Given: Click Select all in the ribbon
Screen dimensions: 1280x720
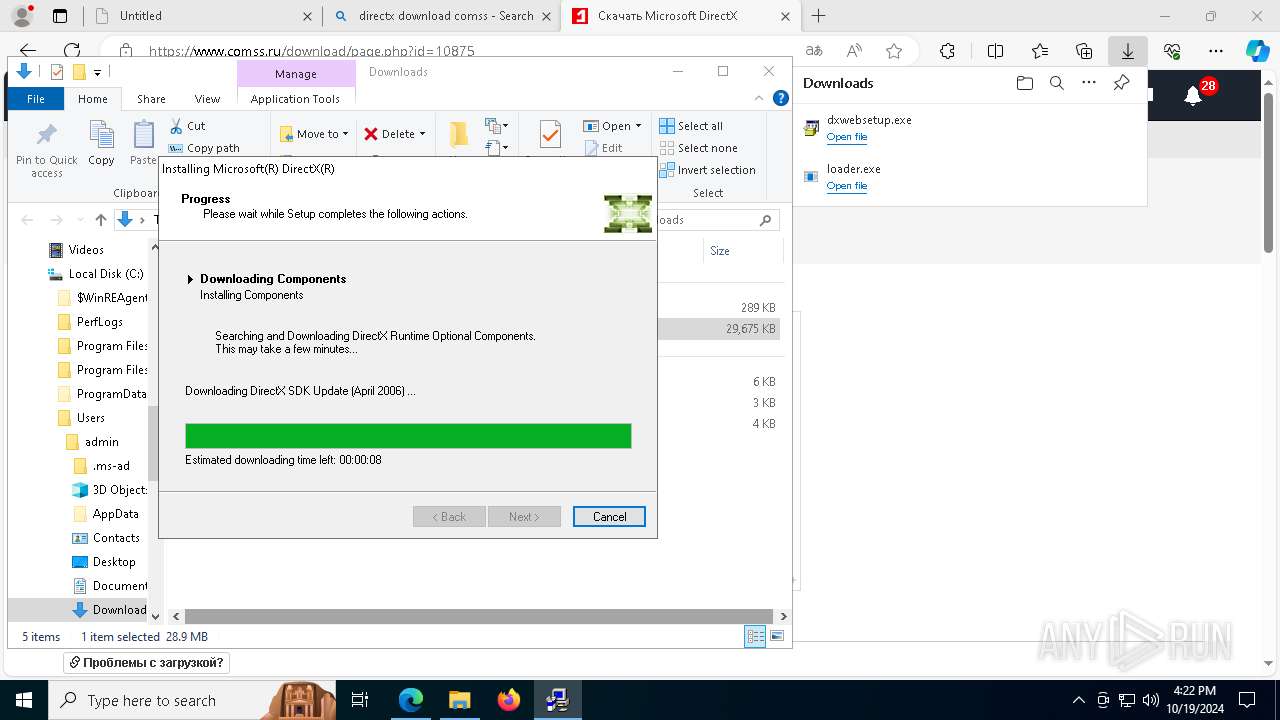Looking at the screenshot, I should click(690, 126).
